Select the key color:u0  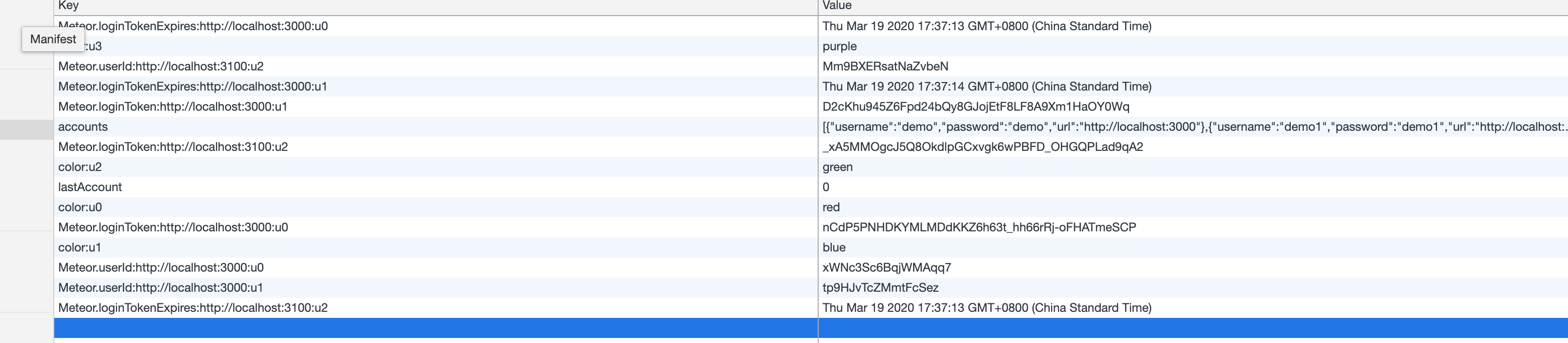pyautogui.click(x=80, y=207)
